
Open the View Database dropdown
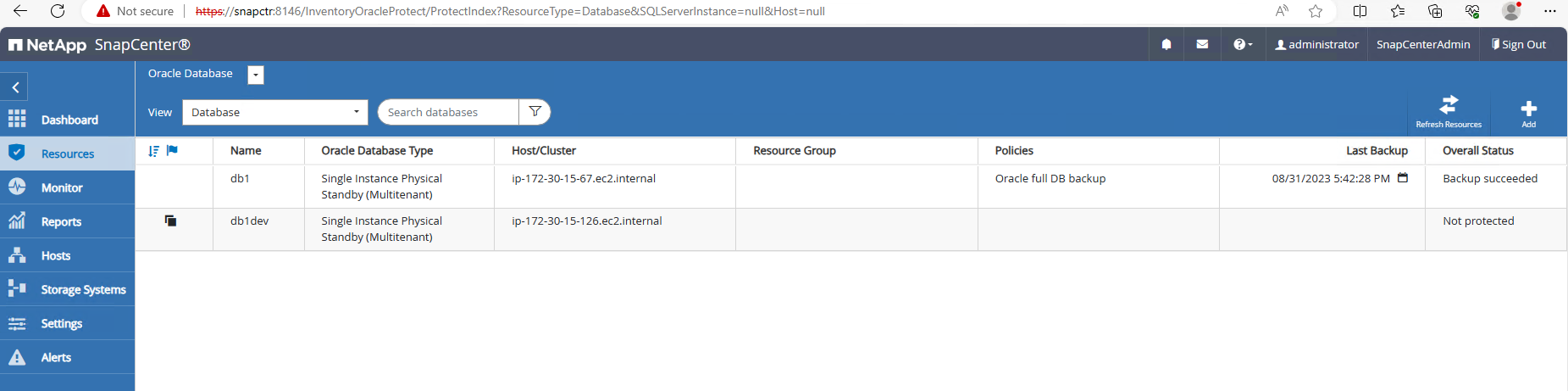click(x=275, y=112)
